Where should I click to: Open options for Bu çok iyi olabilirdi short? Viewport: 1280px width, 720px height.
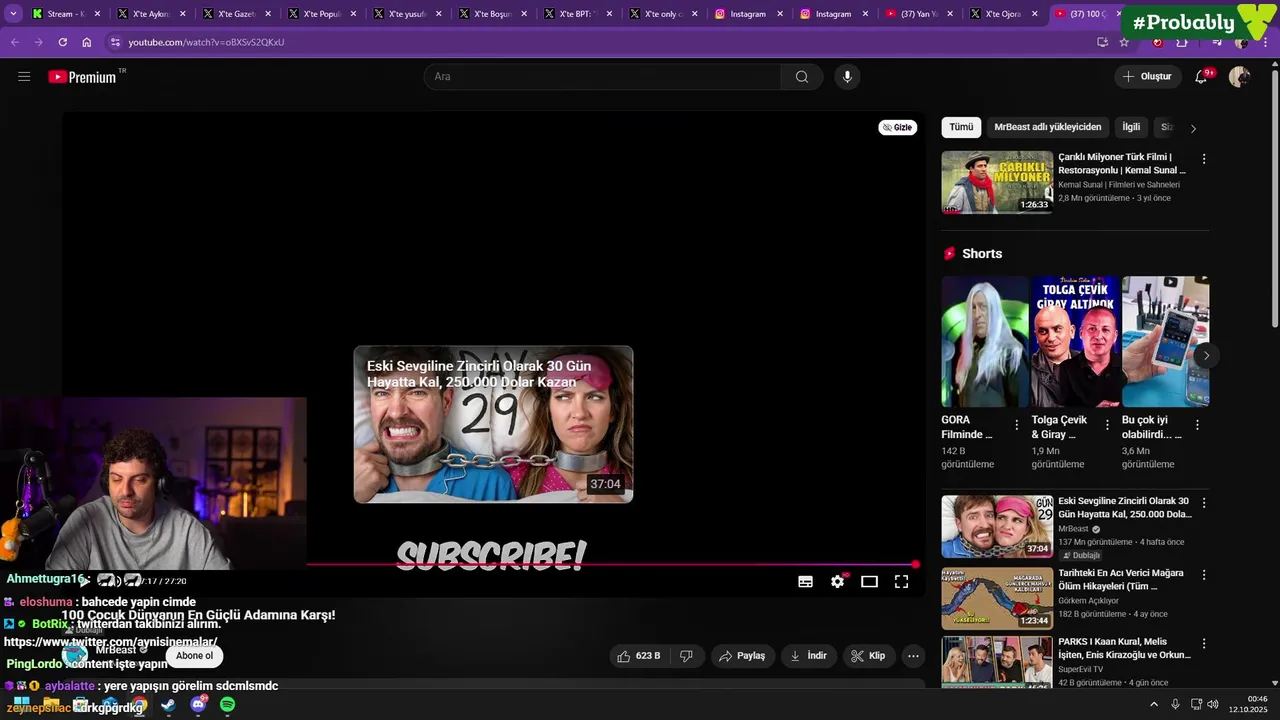[x=1197, y=425]
